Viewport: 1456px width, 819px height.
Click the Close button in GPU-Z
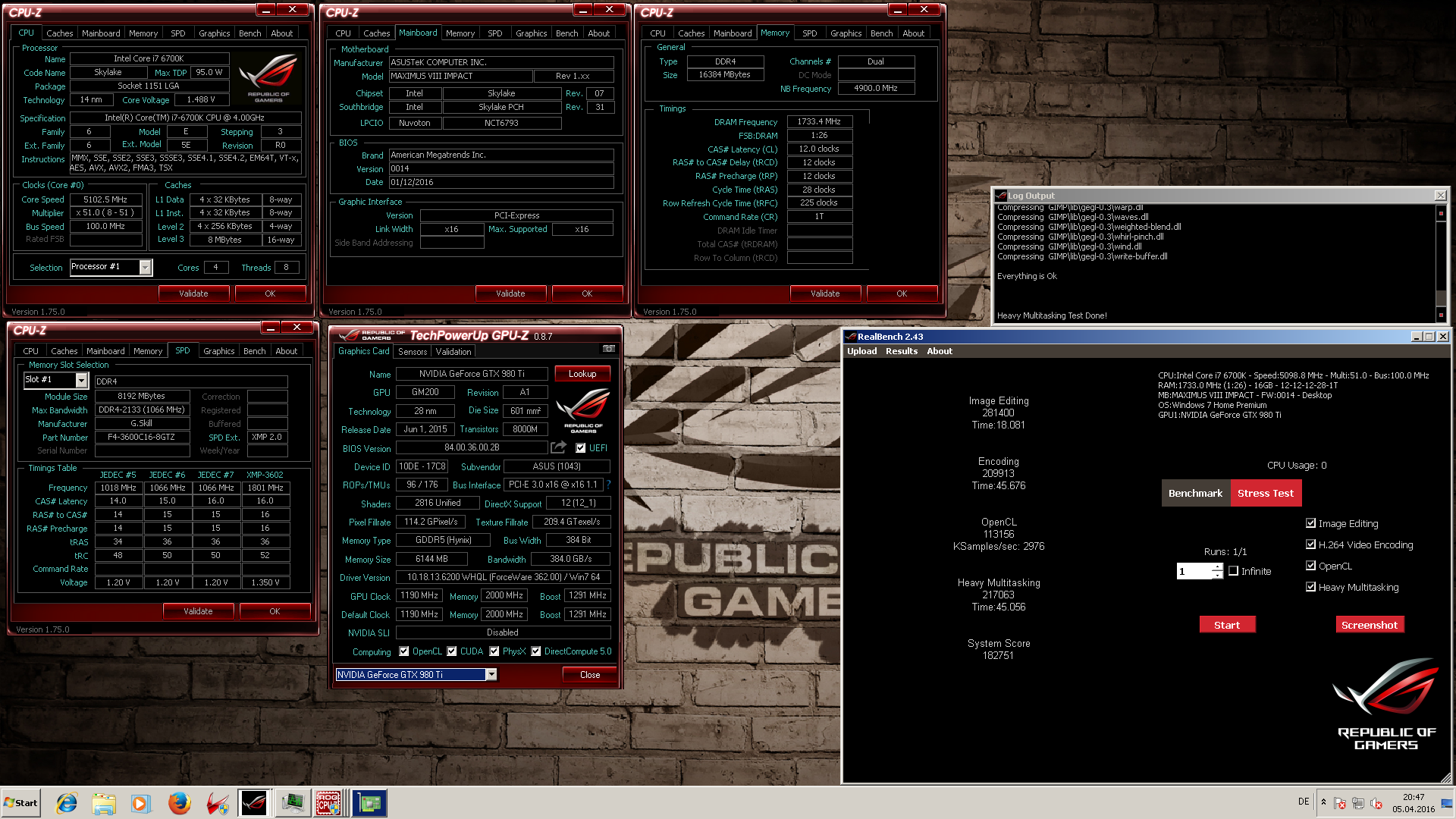pyautogui.click(x=590, y=675)
